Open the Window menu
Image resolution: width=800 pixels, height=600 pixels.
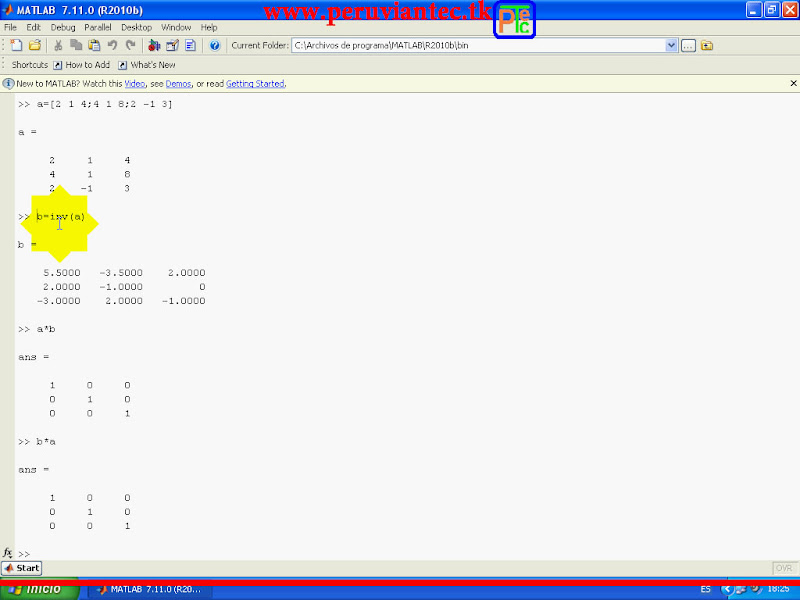pyautogui.click(x=176, y=27)
